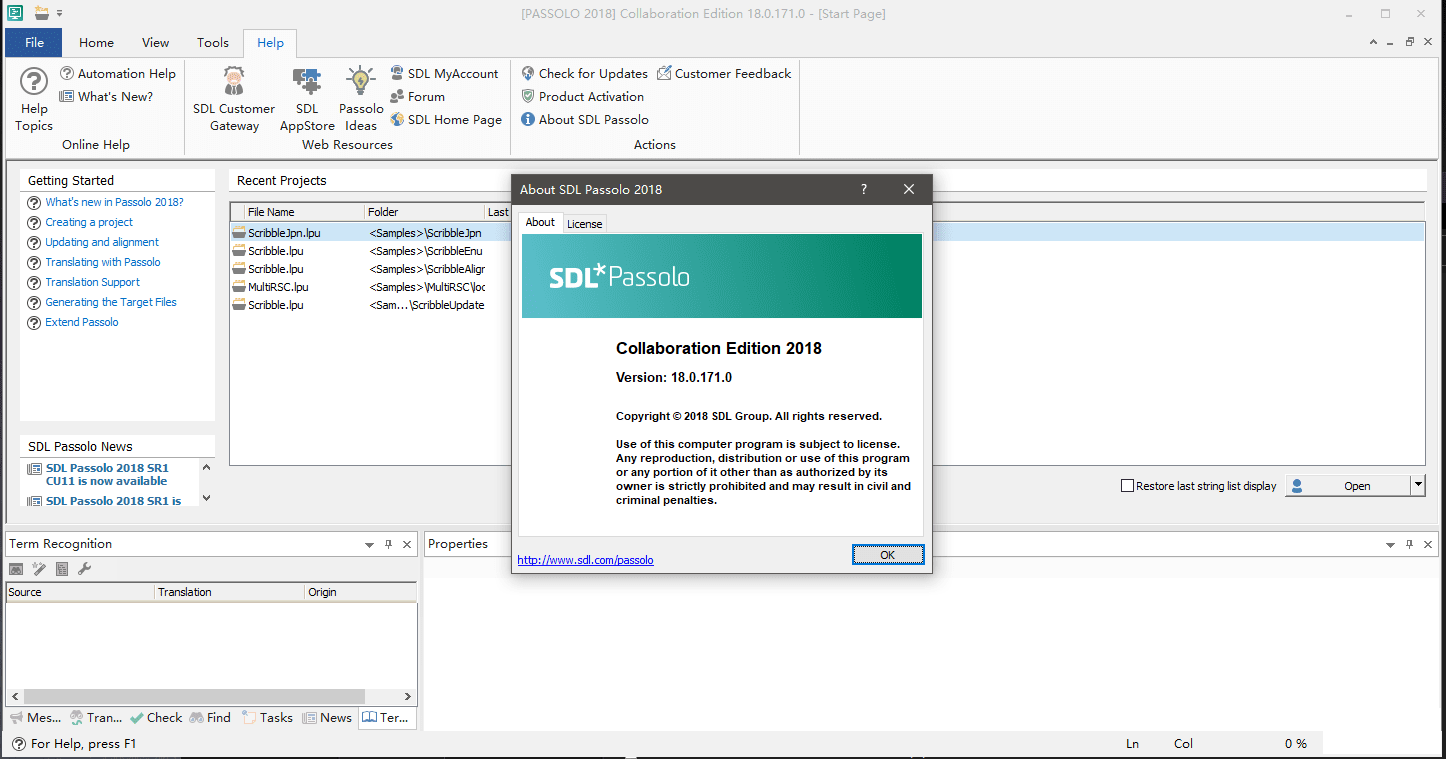Switch to the News bottom tab
The width and height of the screenshot is (1446, 759).
click(x=327, y=717)
